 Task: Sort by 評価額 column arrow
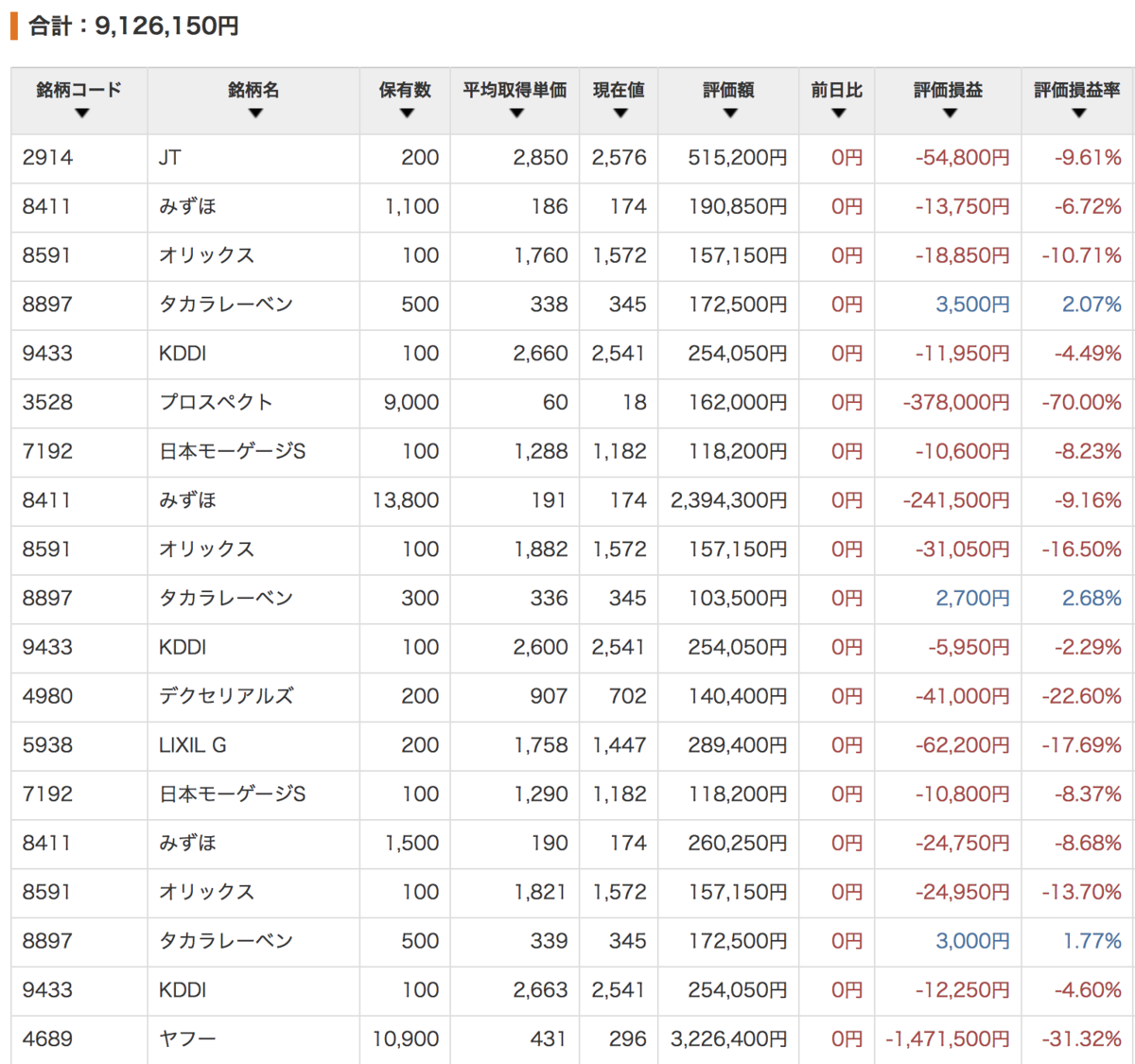(729, 113)
